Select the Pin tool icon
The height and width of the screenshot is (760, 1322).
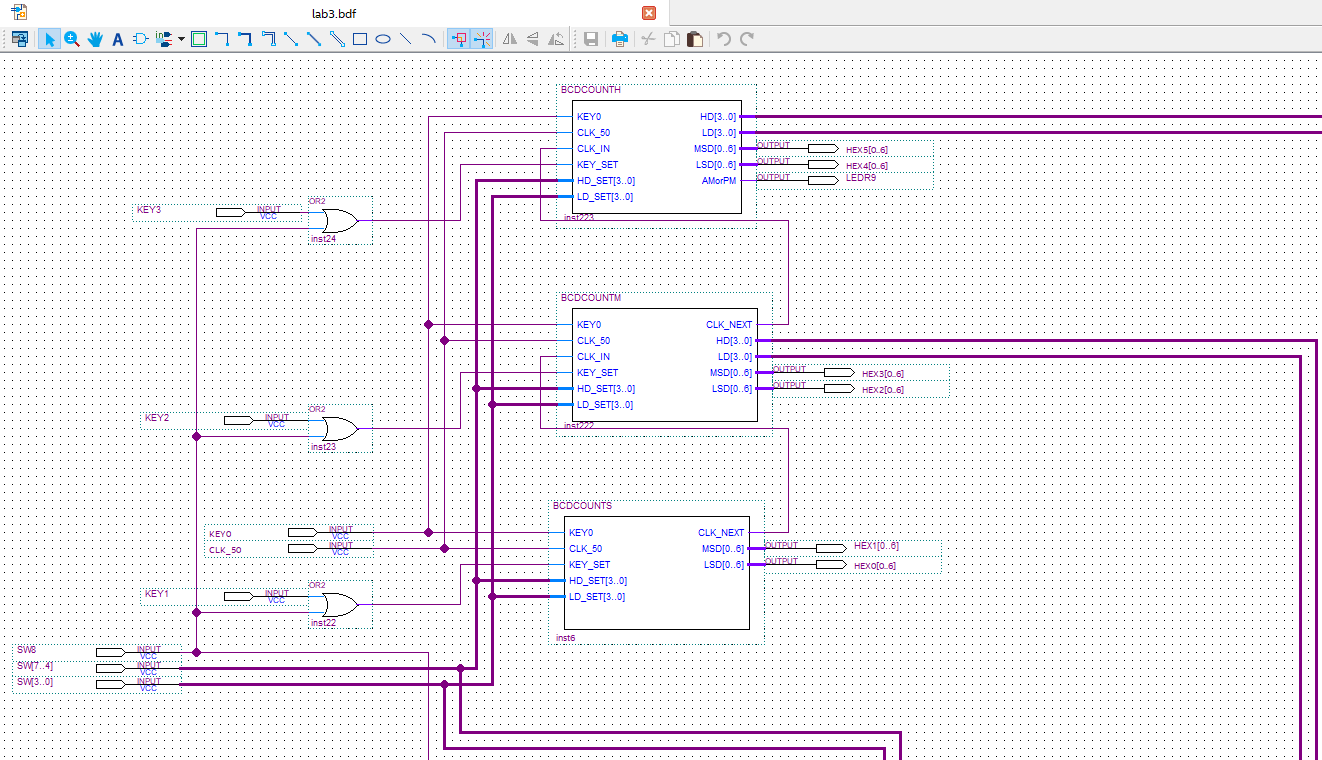pyautogui.click(x=164, y=39)
